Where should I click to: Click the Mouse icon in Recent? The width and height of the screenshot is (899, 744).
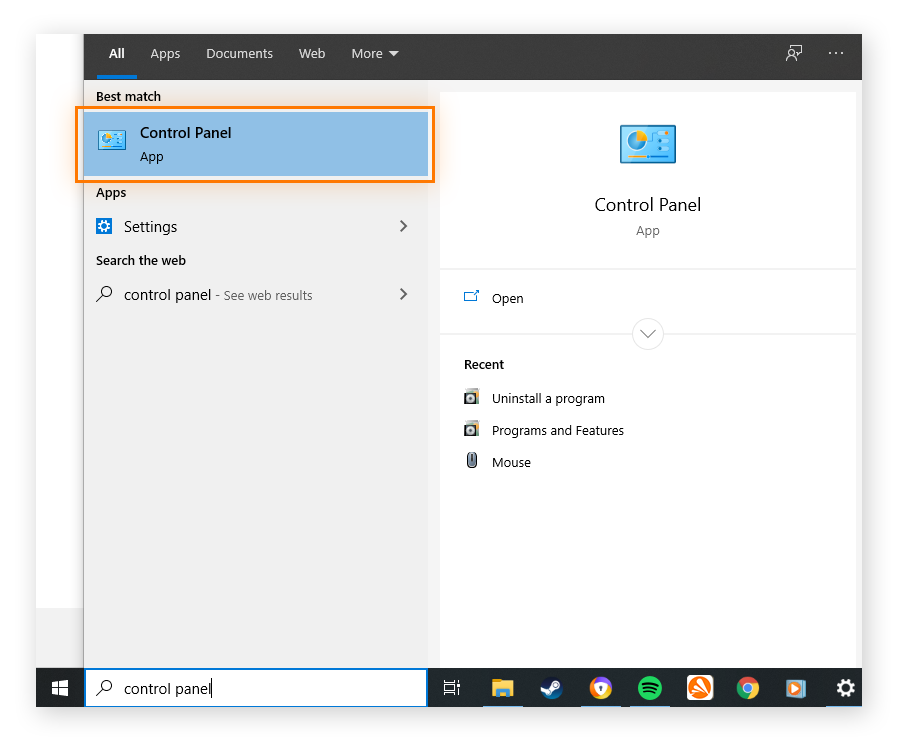pos(471,460)
